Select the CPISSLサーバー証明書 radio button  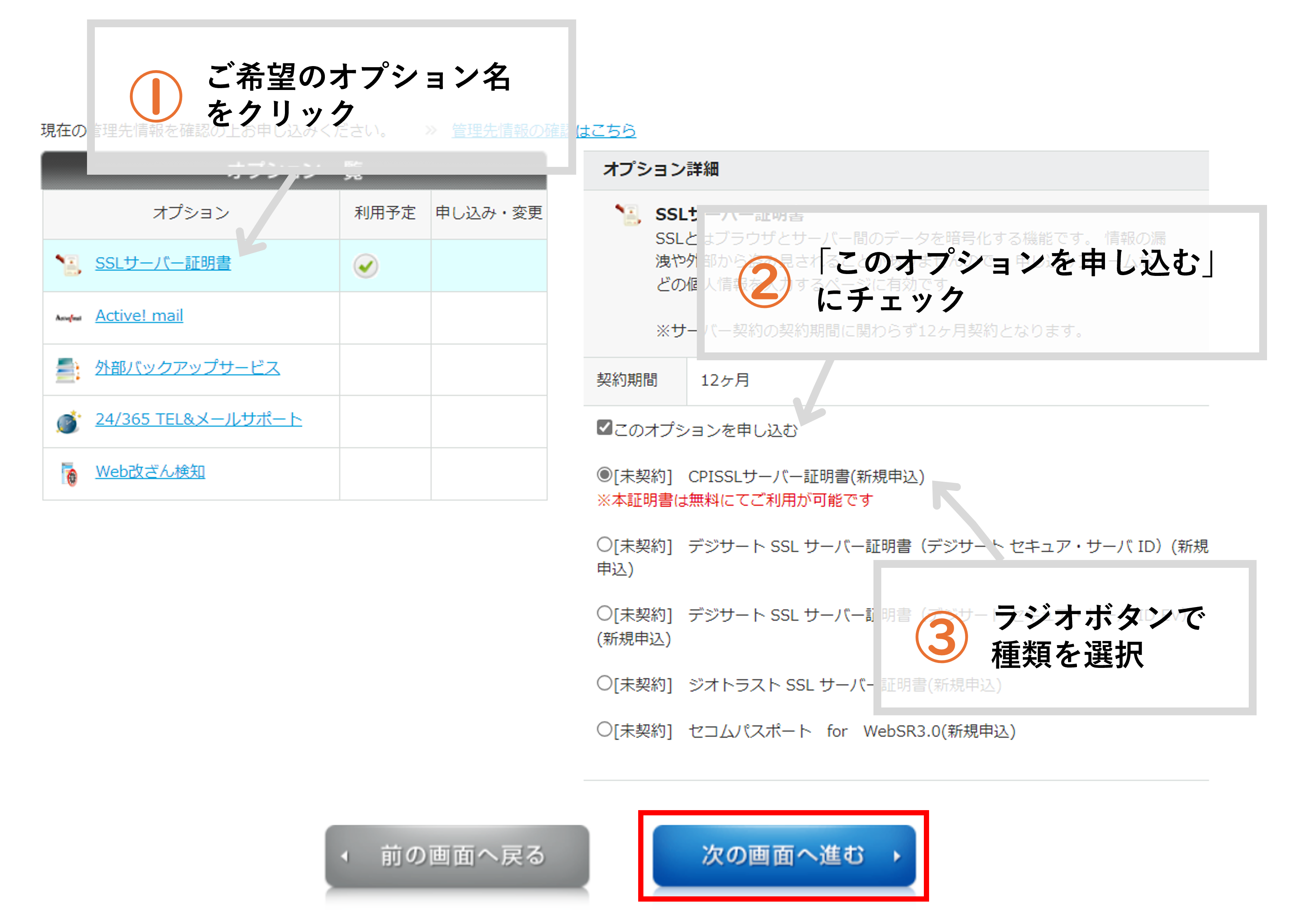pos(604,474)
